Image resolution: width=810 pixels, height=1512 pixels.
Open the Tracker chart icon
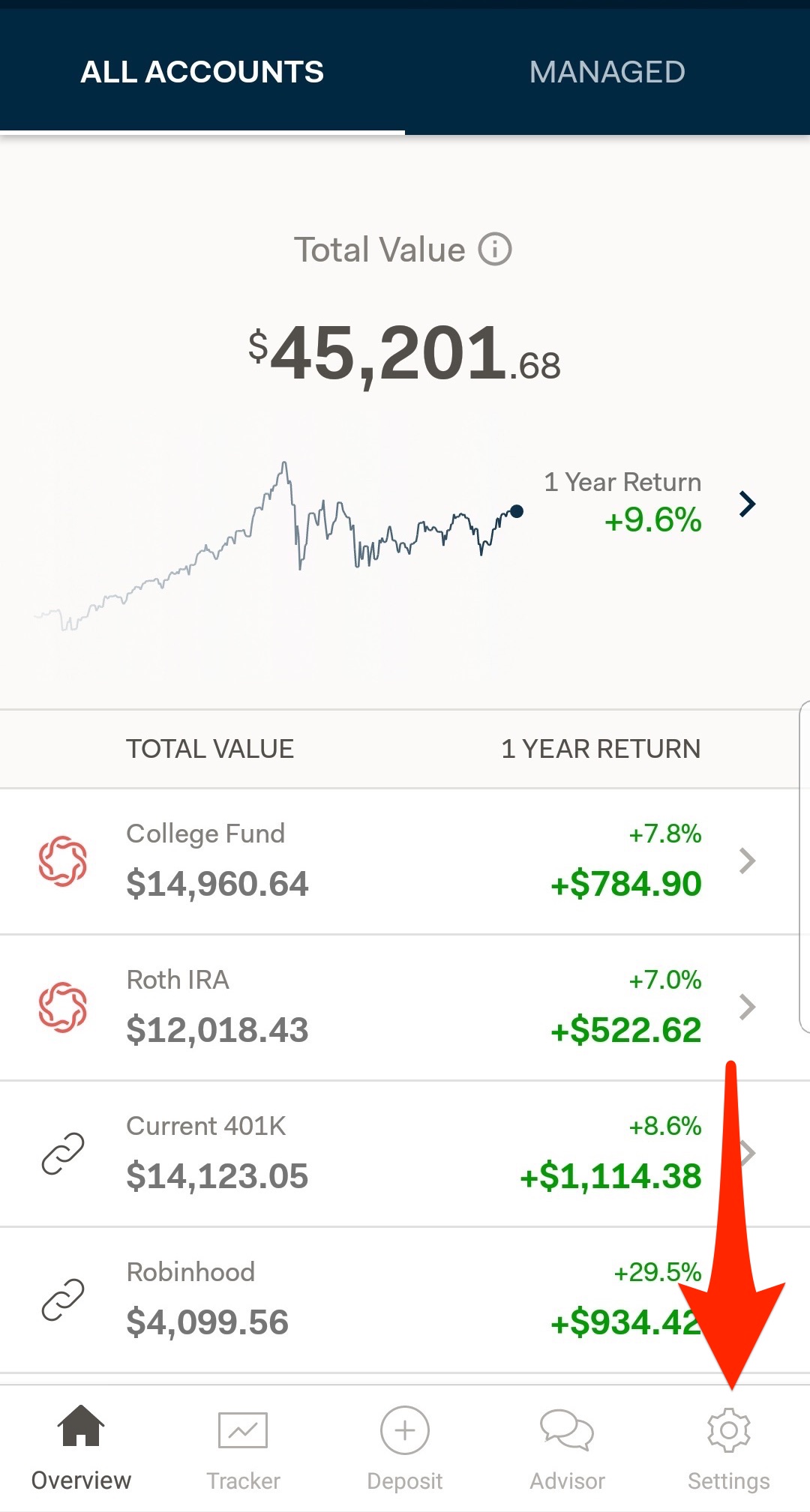pos(243,1430)
